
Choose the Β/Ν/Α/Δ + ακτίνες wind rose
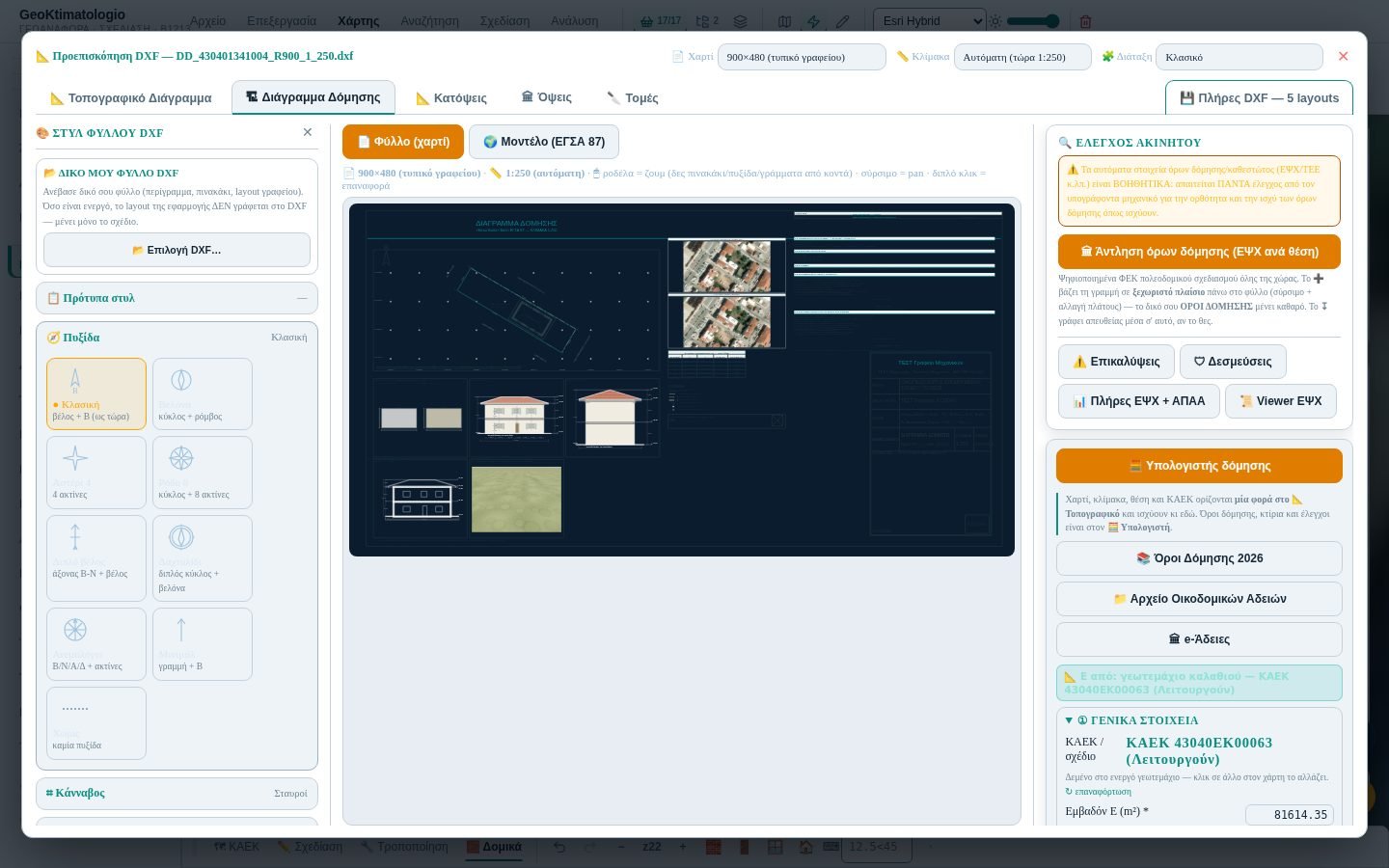(96, 644)
